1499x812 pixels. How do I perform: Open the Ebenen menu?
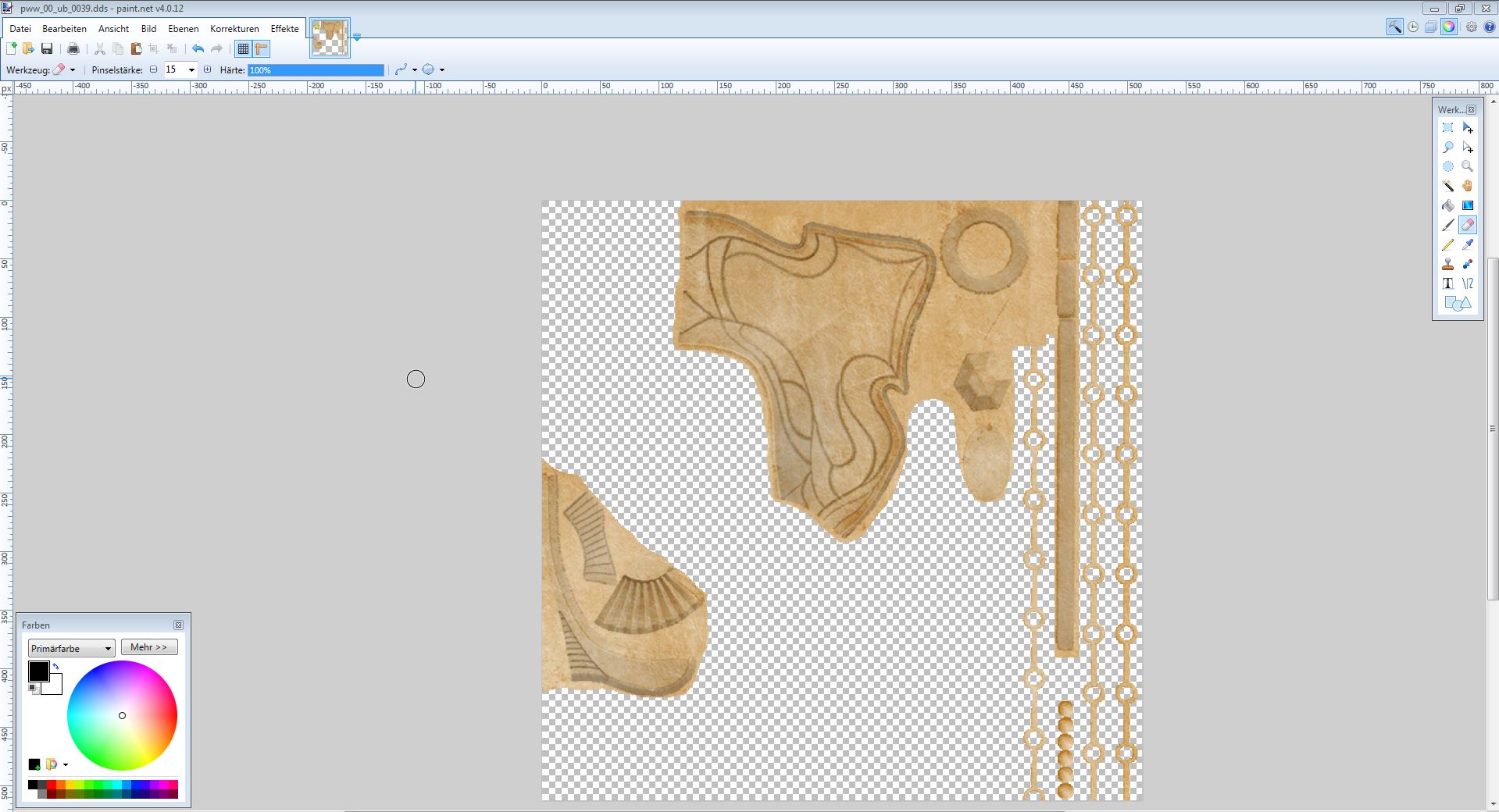[x=183, y=29]
